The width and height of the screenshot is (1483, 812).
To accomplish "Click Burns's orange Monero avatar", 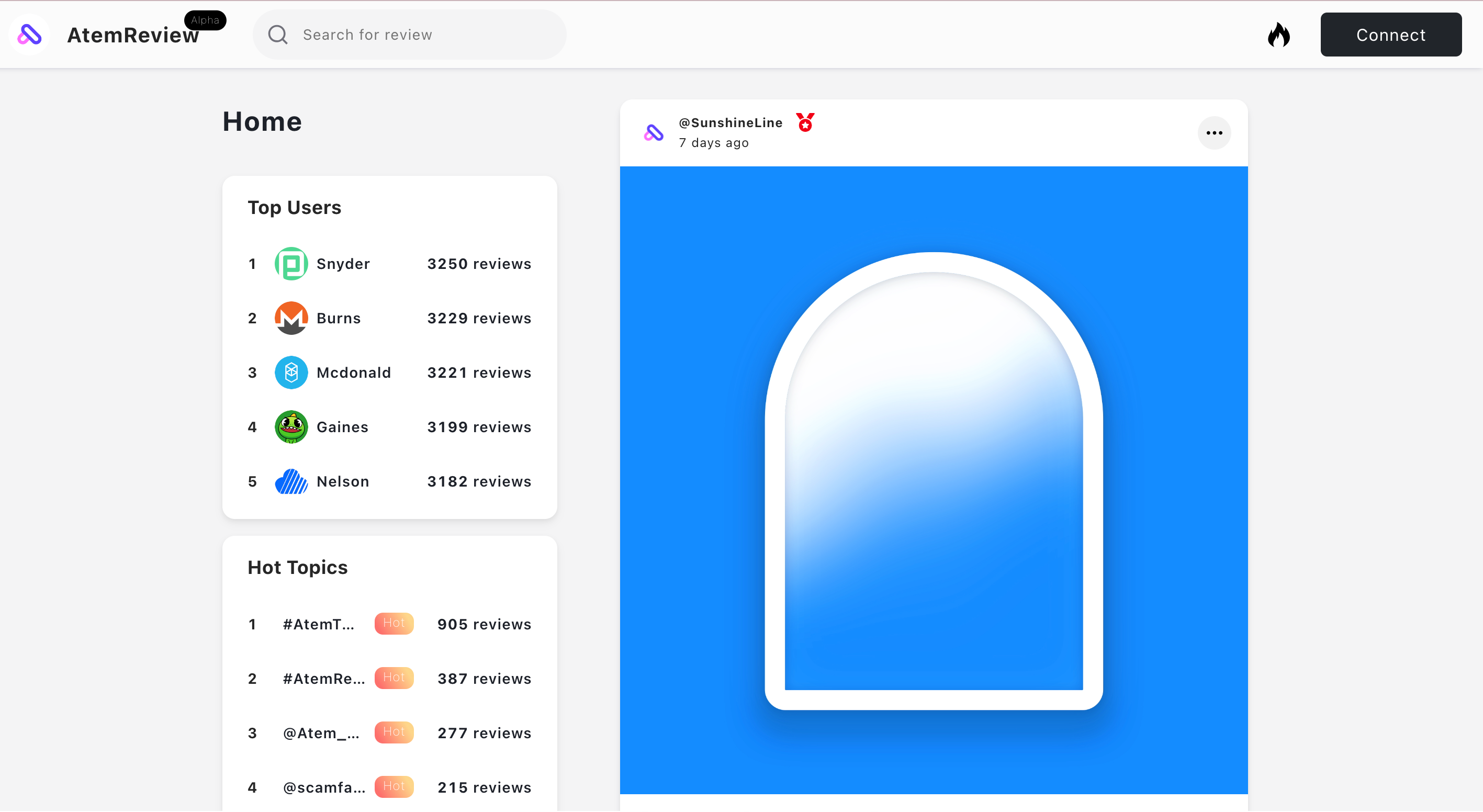I will click(x=291, y=318).
